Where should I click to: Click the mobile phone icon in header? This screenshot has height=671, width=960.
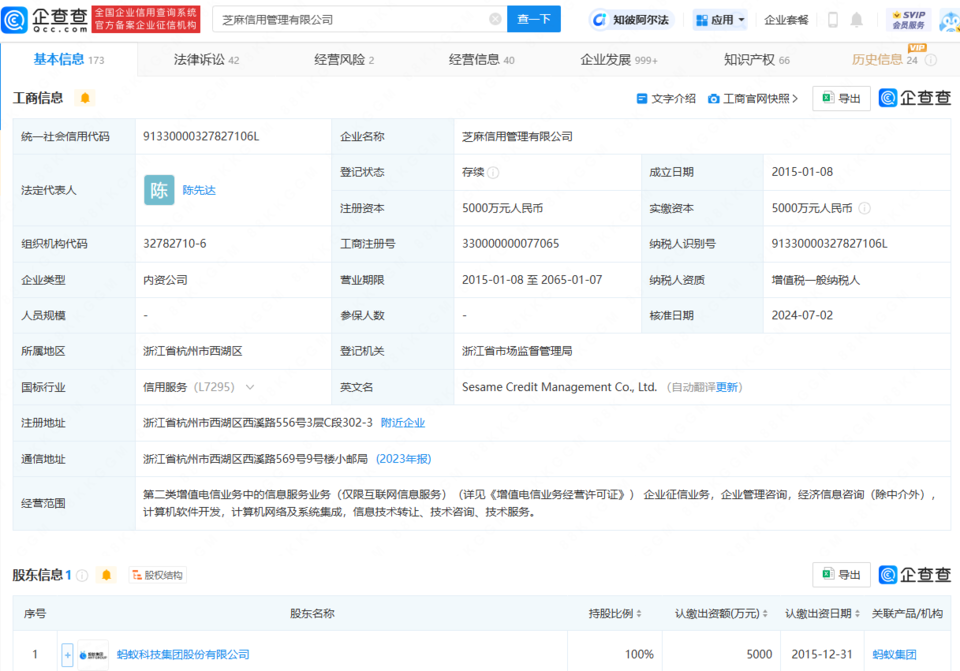point(833,19)
